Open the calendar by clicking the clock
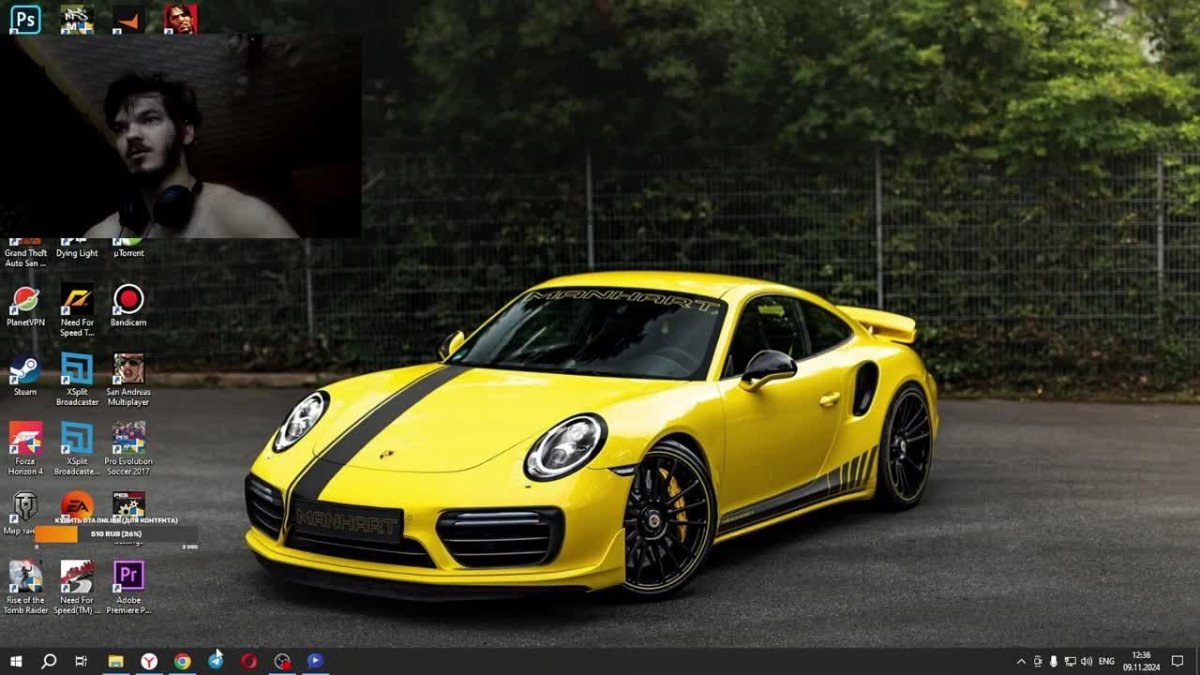The image size is (1200, 675). (x=1140, y=661)
